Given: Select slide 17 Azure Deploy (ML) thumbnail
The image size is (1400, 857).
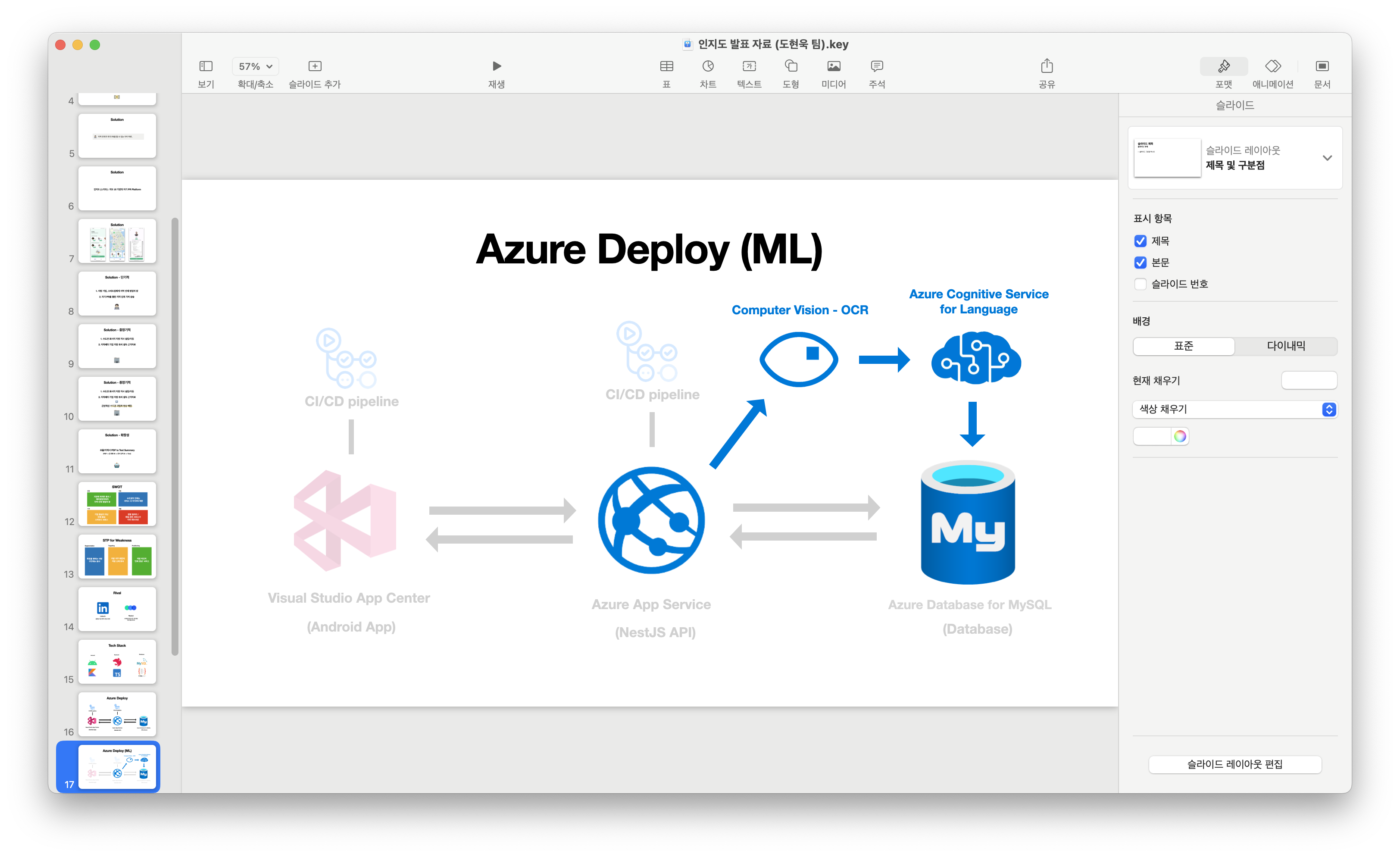Looking at the screenshot, I should (117, 766).
